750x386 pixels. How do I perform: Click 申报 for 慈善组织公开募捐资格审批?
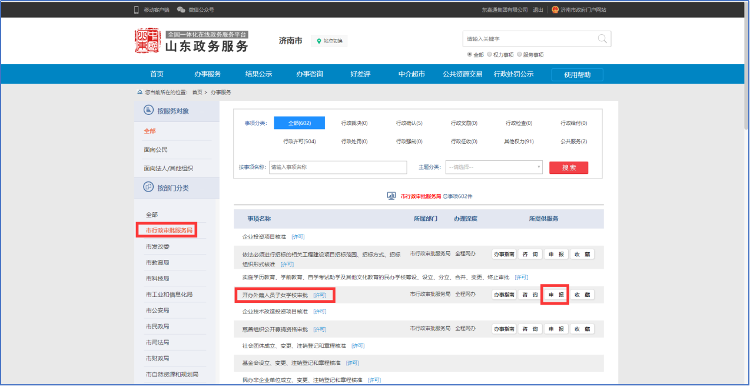click(x=556, y=329)
